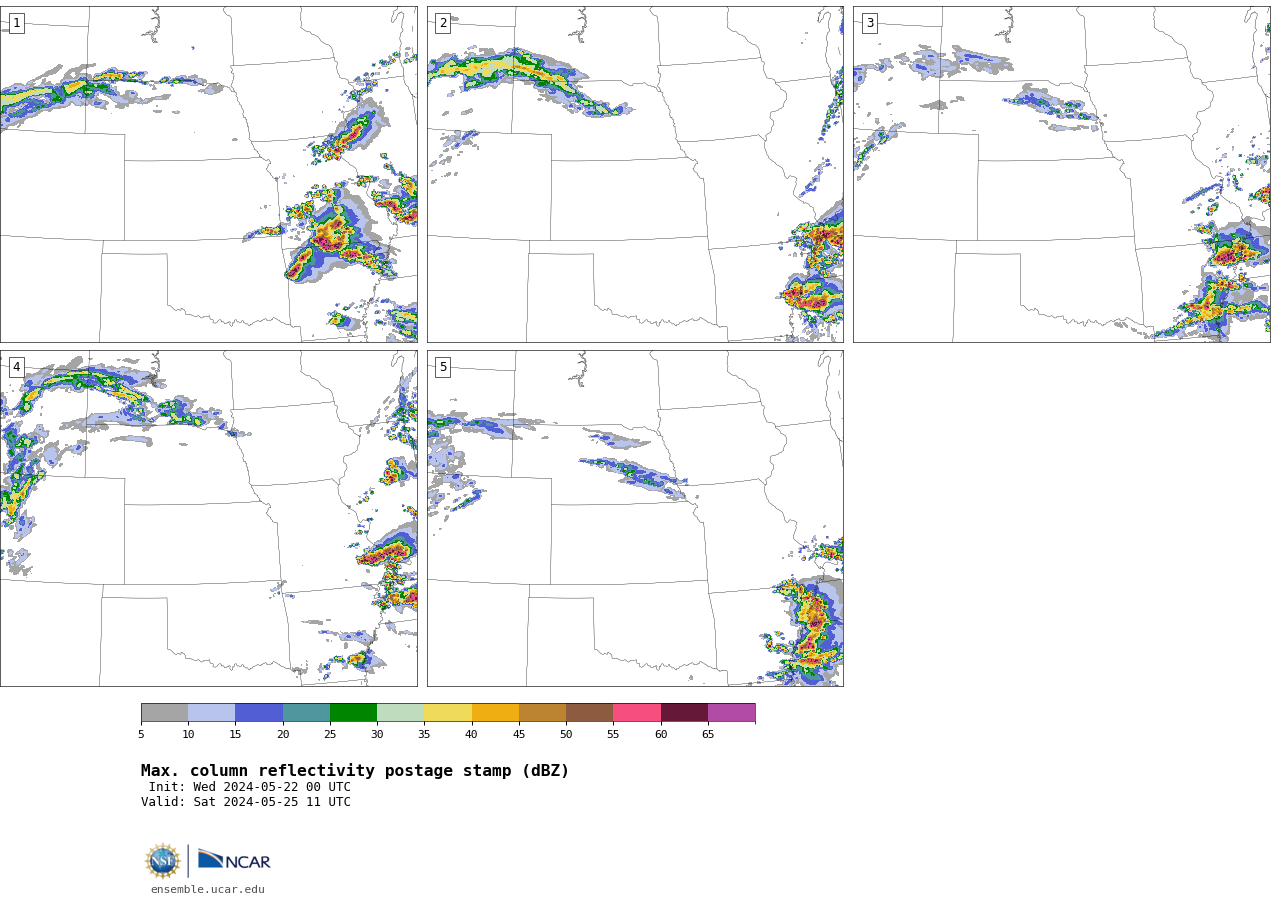Viewport: 1280px width, 901px height.
Task: Click the NCAR logo
Action: point(234,860)
